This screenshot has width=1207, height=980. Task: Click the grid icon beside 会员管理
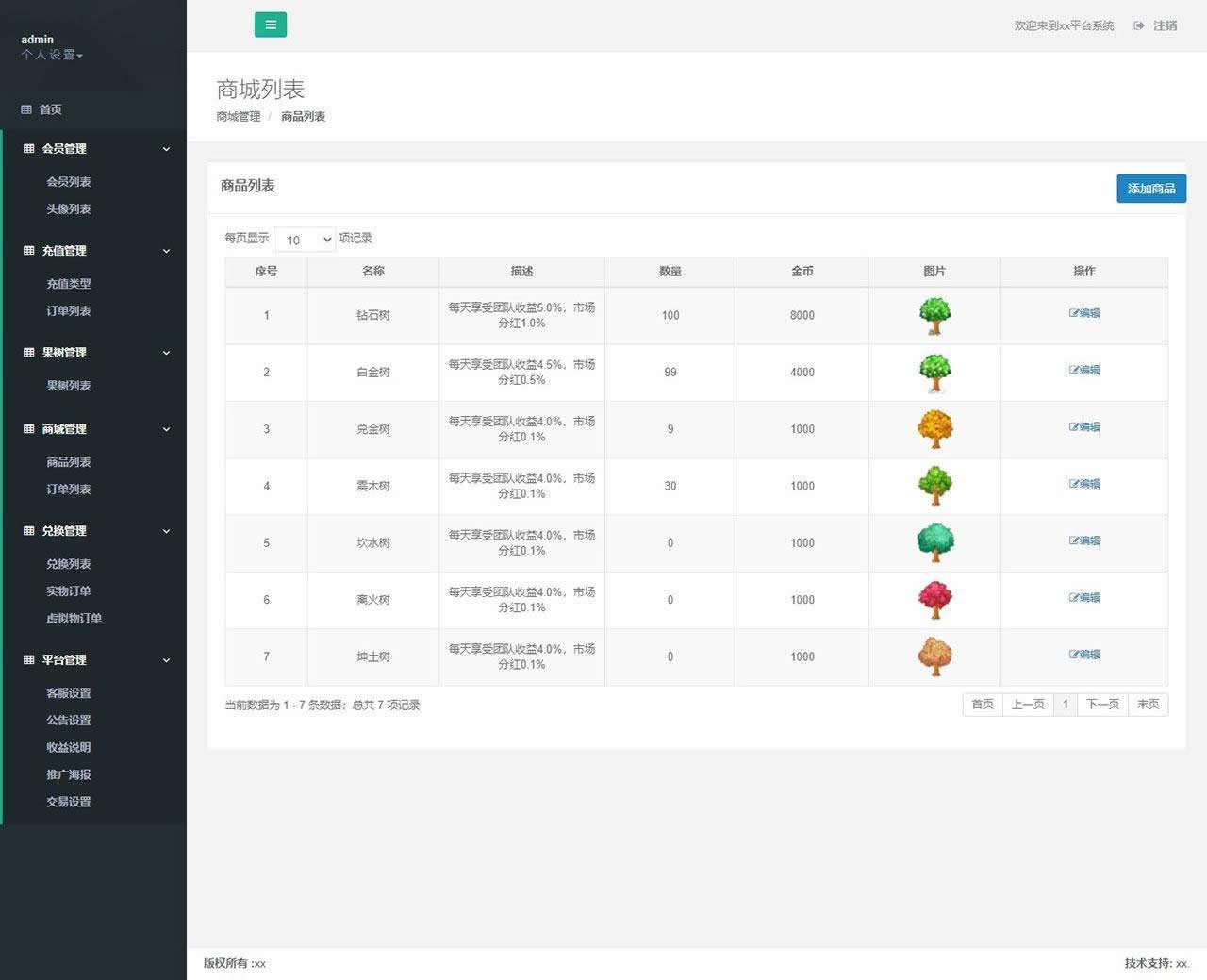pyautogui.click(x=28, y=149)
